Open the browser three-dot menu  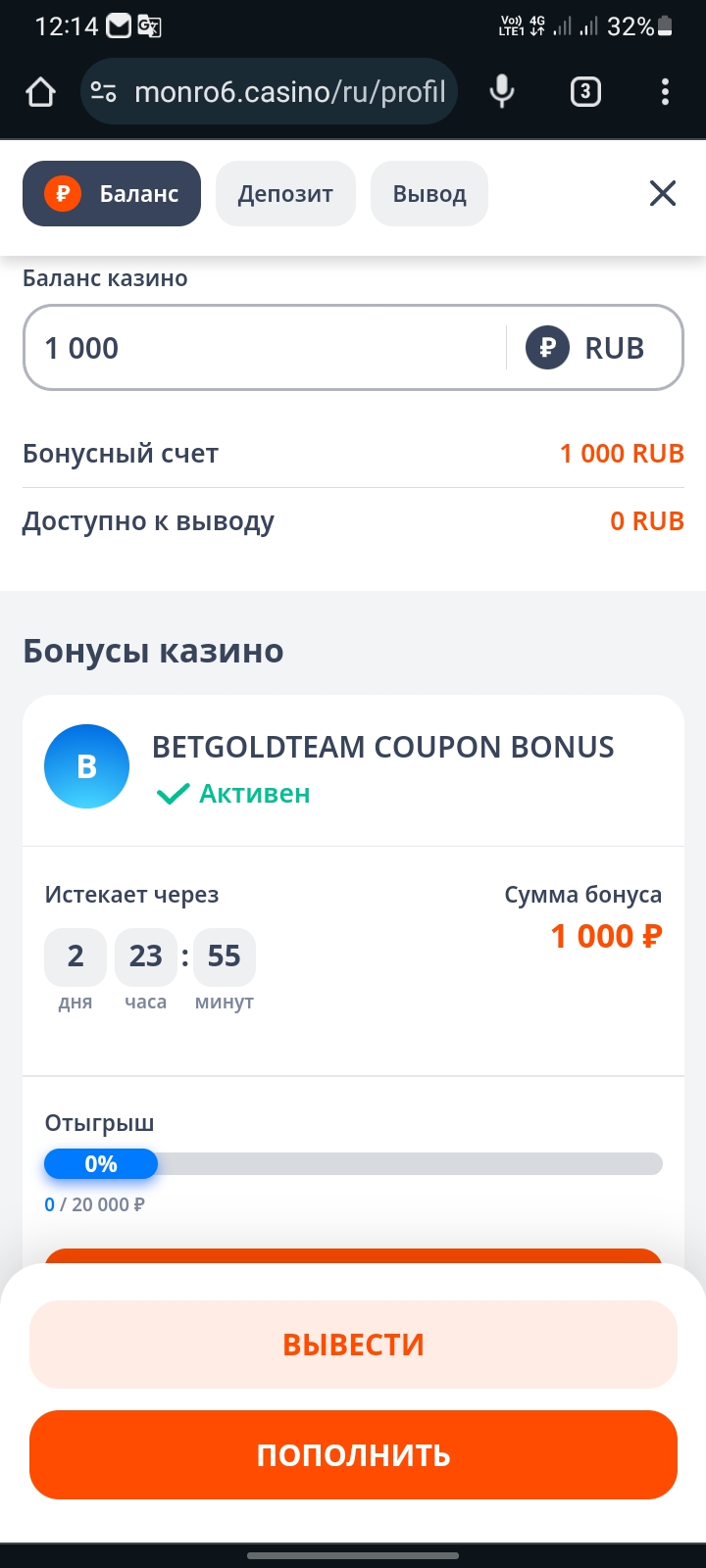665,92
